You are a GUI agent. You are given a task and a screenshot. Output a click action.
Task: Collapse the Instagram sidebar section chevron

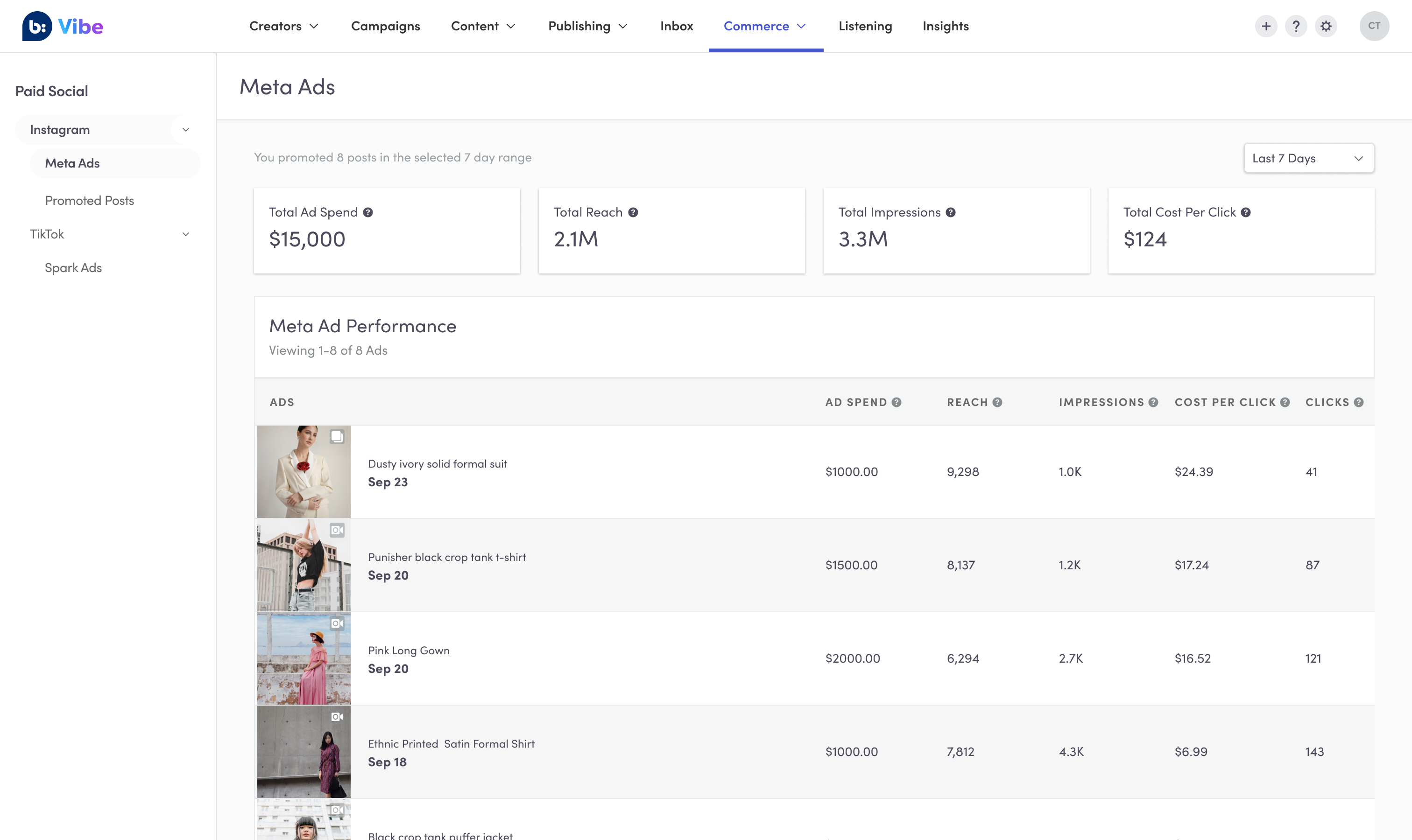[186, 130]
